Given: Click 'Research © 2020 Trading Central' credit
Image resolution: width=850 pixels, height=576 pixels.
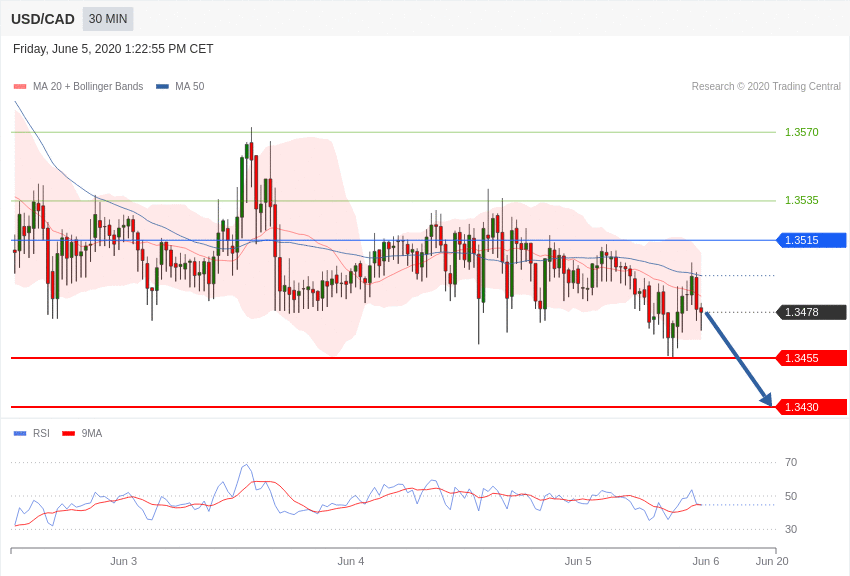Looking at the screenshot, I should coord(766,87).
